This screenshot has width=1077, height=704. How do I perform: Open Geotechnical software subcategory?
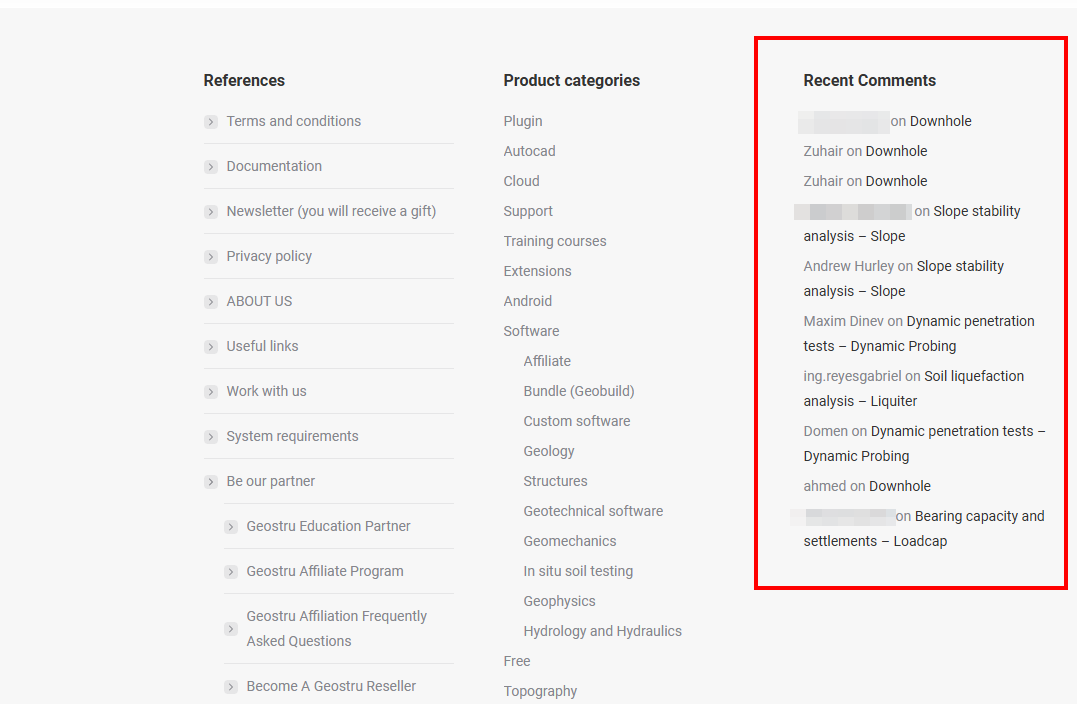(x=593, y=511)
